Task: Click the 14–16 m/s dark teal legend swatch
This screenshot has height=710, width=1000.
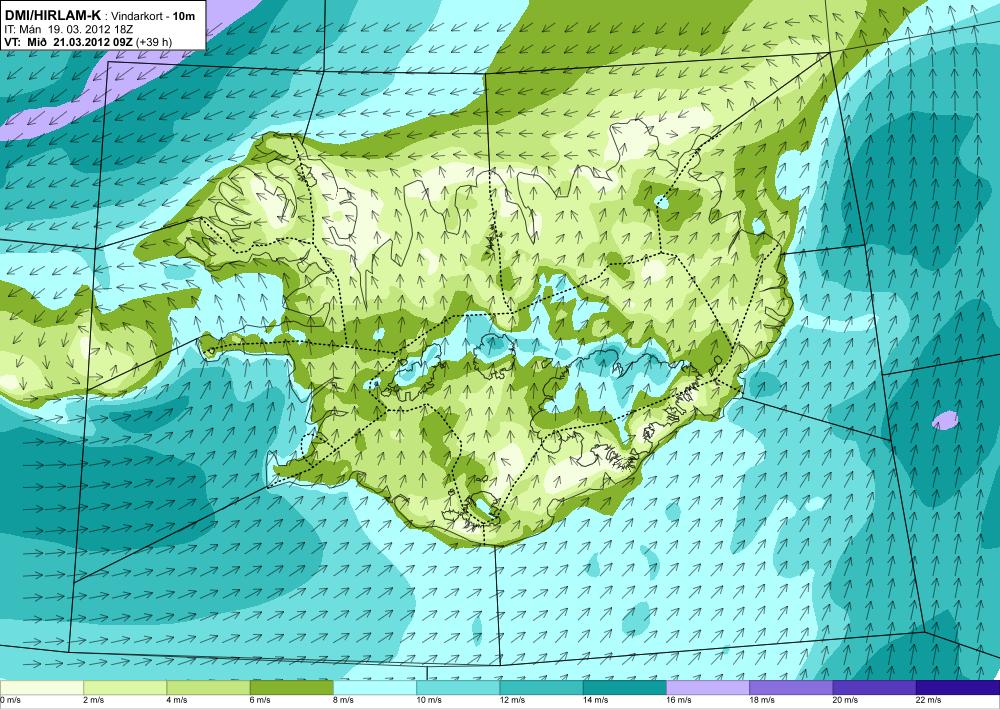Action: coord(625,688)
